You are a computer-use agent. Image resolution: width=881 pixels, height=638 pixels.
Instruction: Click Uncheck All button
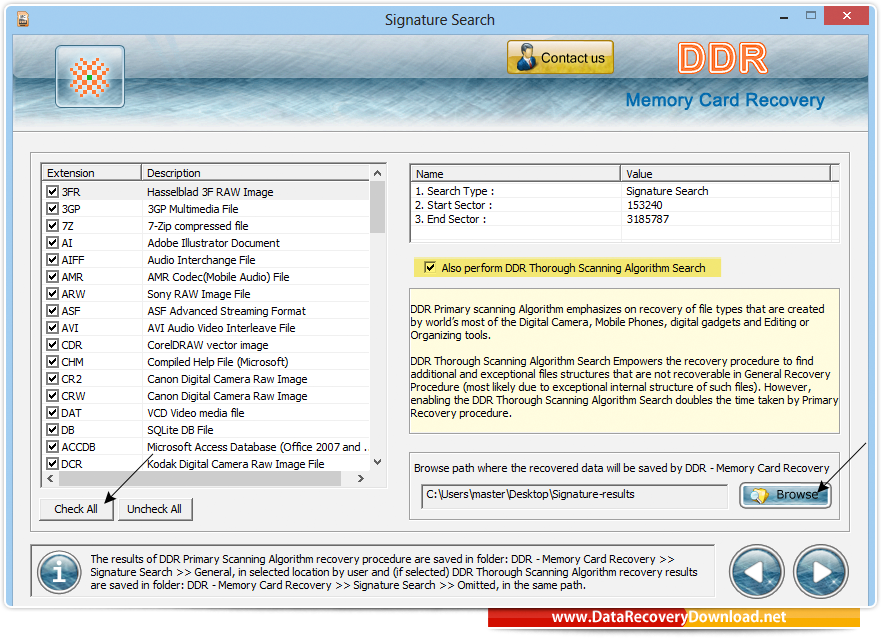(x=155, y=509)
